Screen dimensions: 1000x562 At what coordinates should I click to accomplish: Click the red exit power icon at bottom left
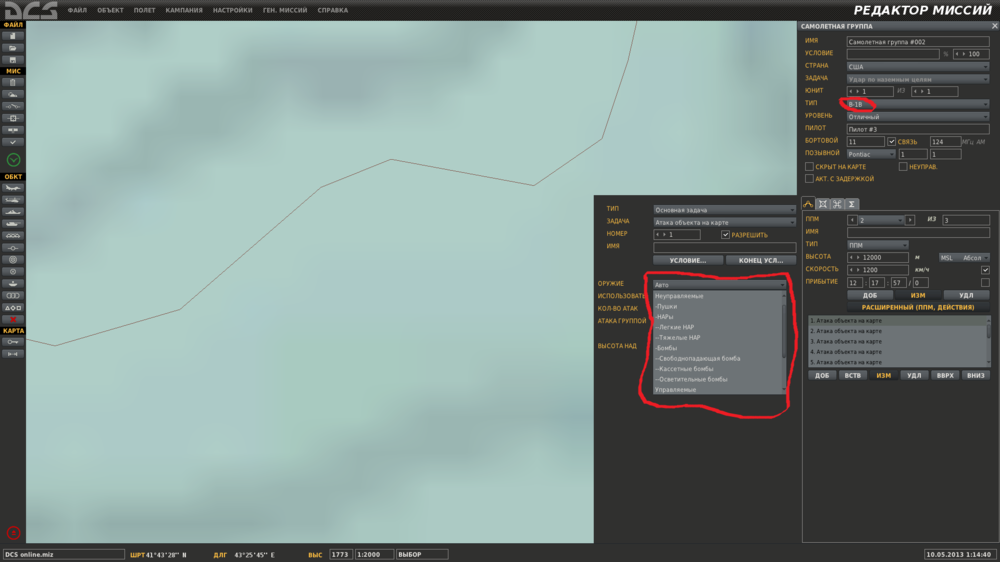(13, 533)
